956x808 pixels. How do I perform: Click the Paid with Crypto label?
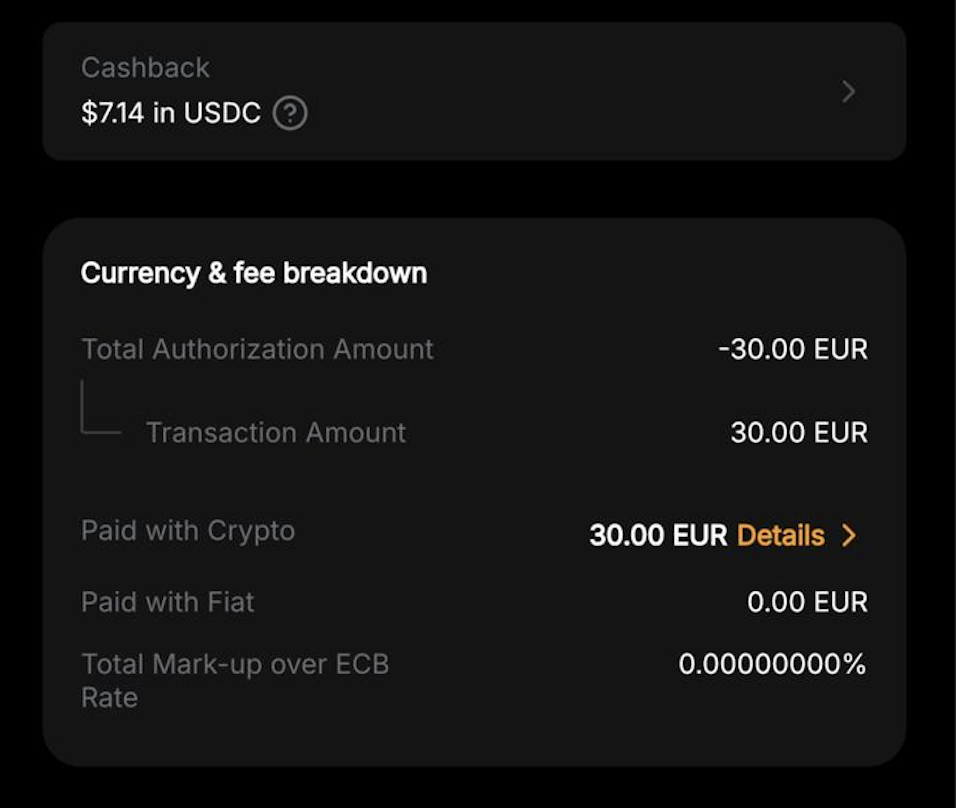[x=188, y=530]
